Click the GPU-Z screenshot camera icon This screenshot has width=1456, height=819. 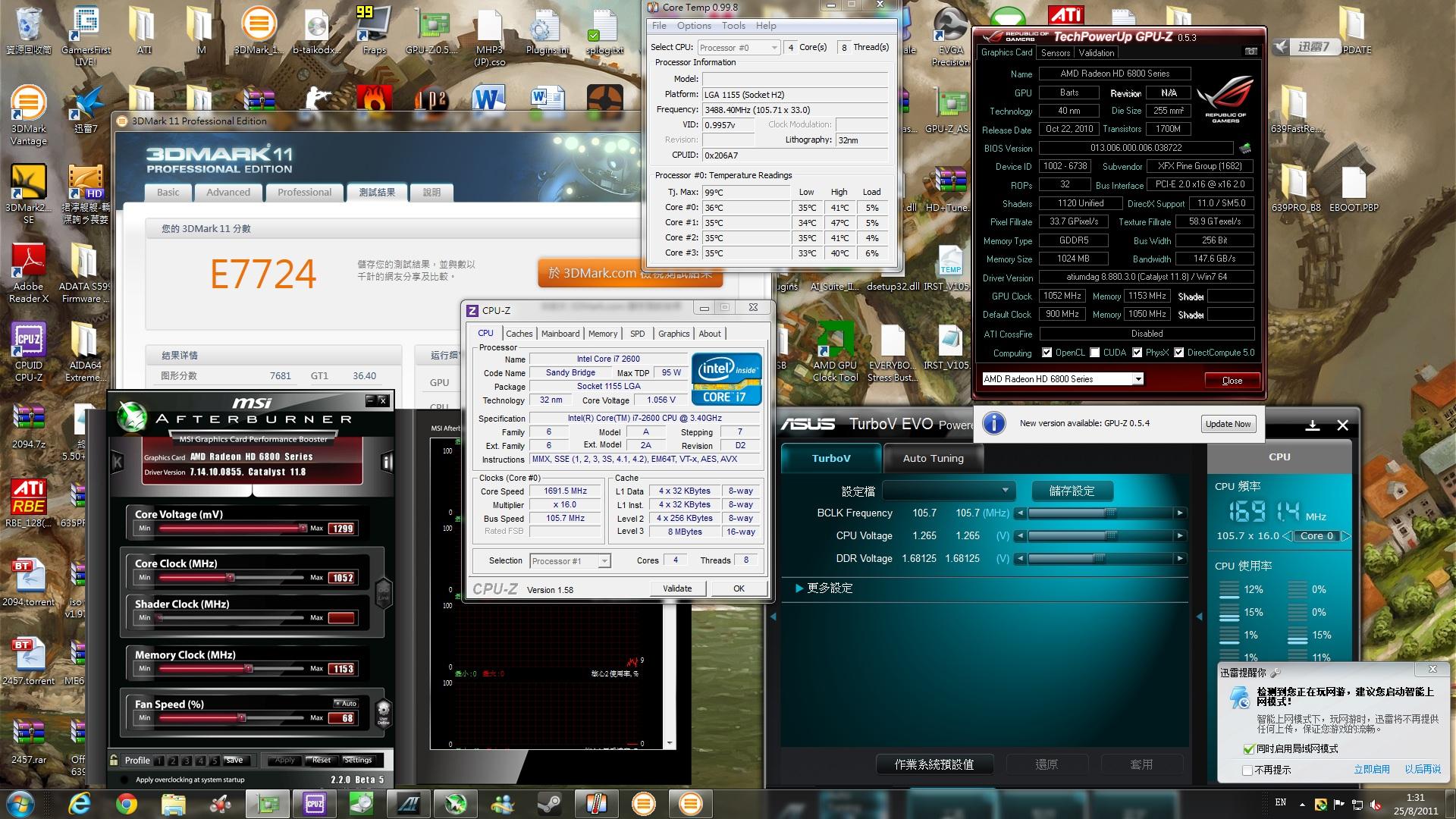[x=1251, y=52]
